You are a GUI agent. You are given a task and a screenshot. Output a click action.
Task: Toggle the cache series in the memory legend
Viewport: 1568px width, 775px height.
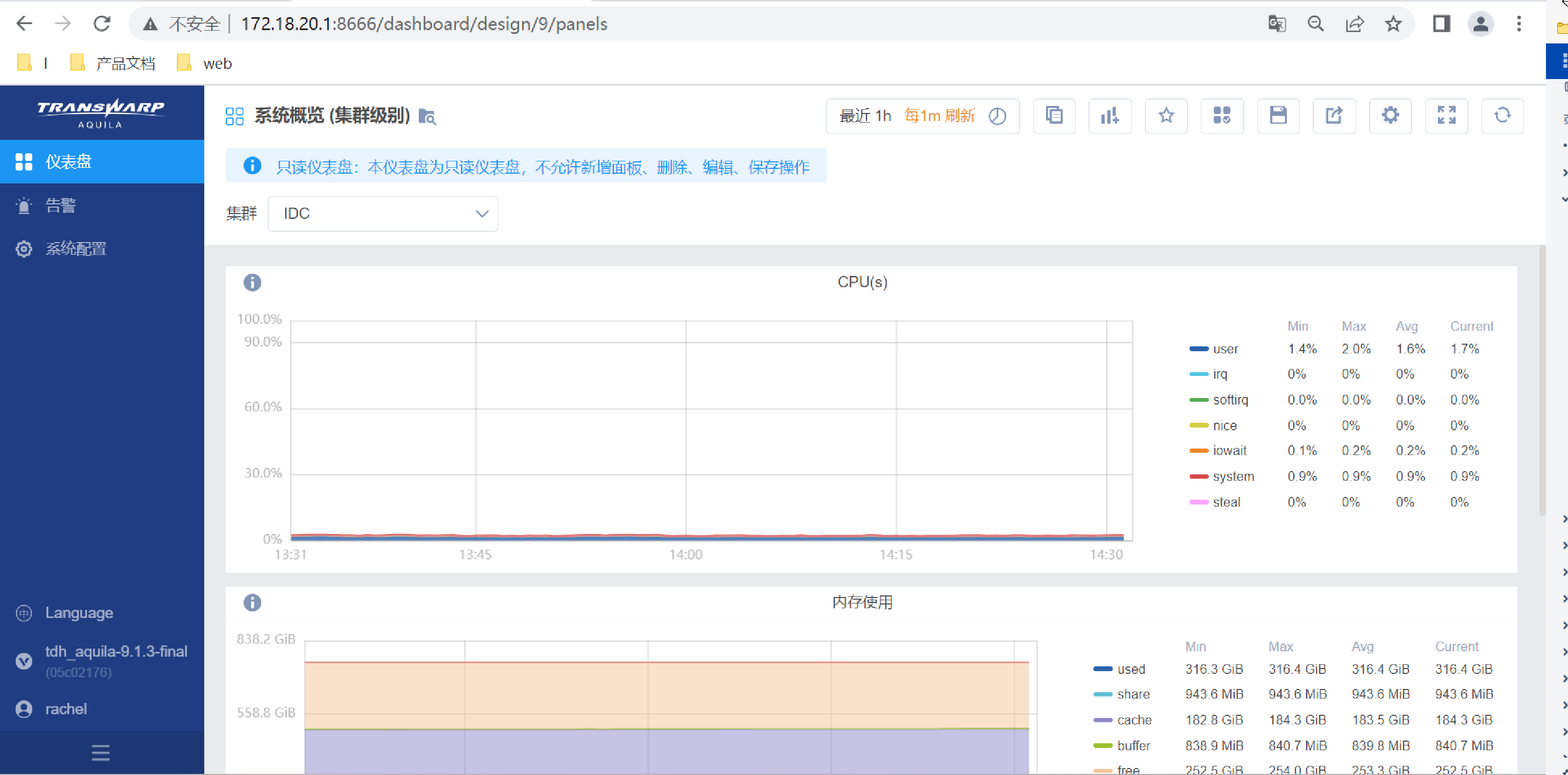pyautogui.click(x=1122, y=720)
